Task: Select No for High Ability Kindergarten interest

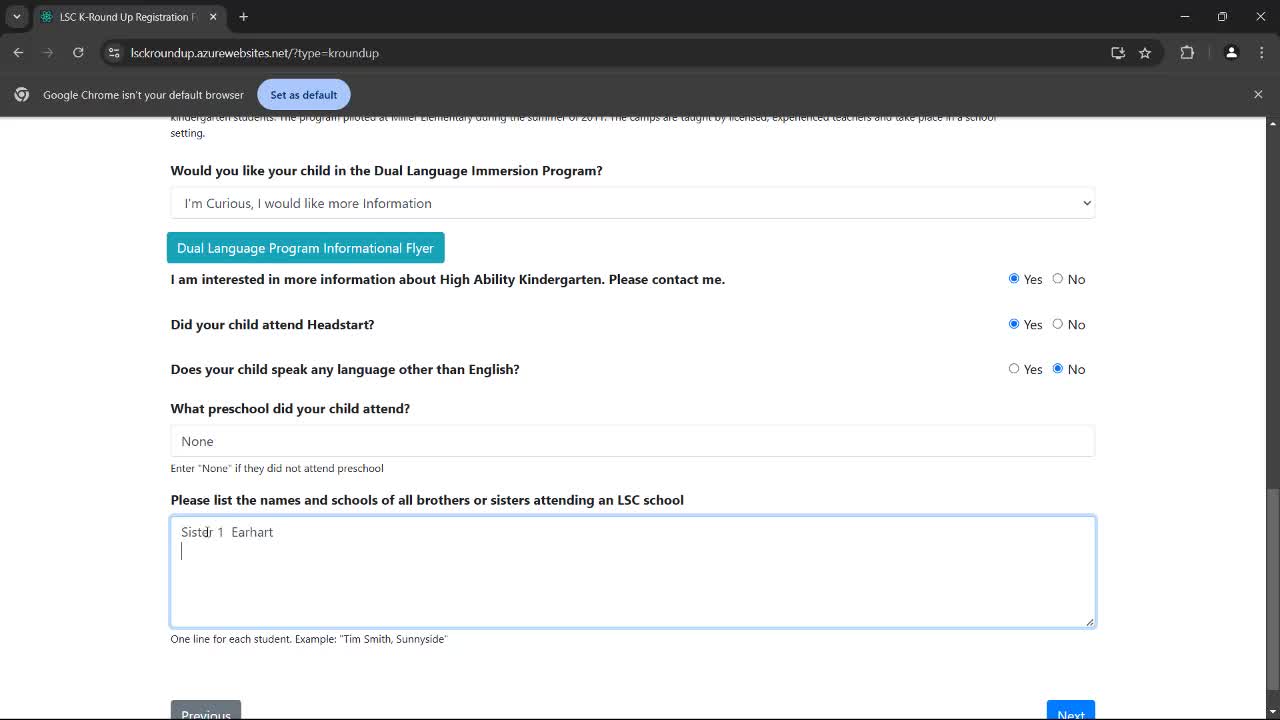Action: pyautogui.click(x=1057, y=279)
